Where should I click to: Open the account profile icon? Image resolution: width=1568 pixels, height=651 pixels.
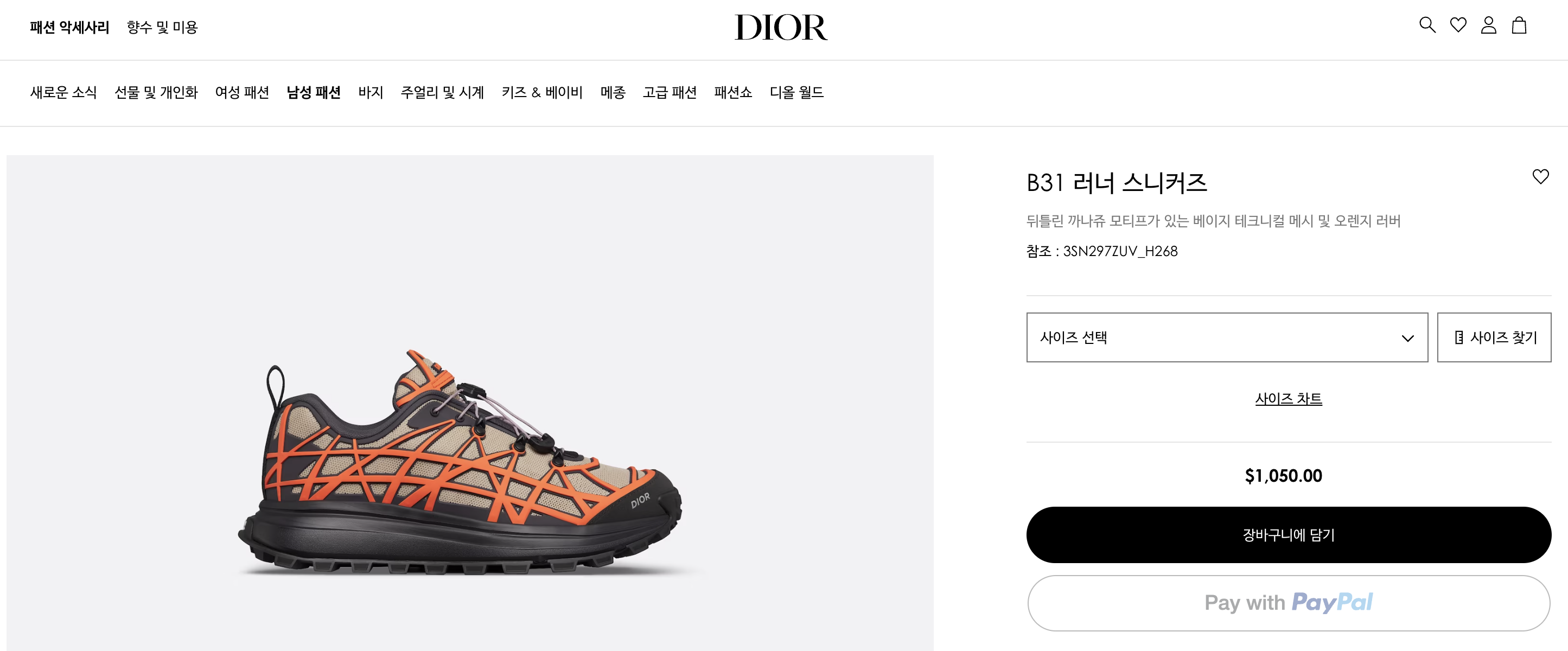[x=1489, y=25]
